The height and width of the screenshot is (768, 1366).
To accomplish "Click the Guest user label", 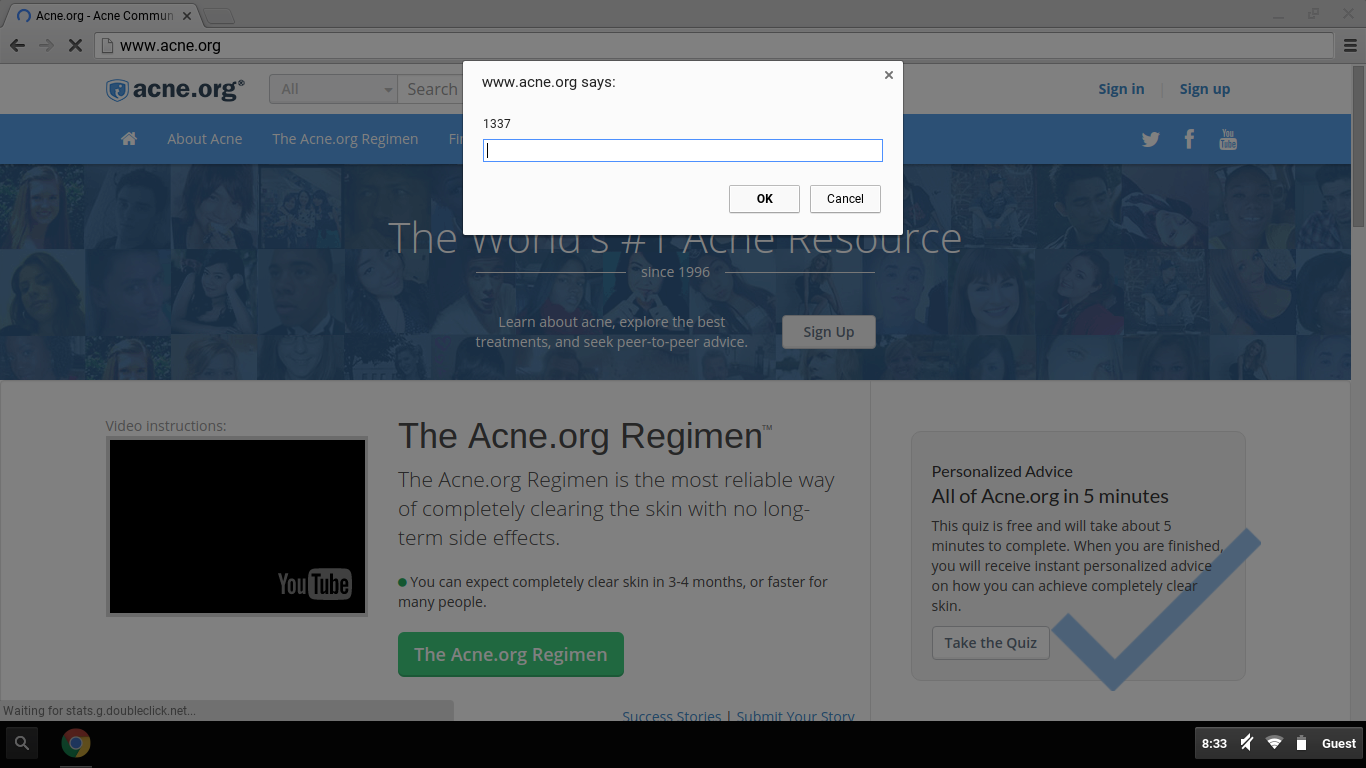I will pyautogui.click(x=1339, y=743).
